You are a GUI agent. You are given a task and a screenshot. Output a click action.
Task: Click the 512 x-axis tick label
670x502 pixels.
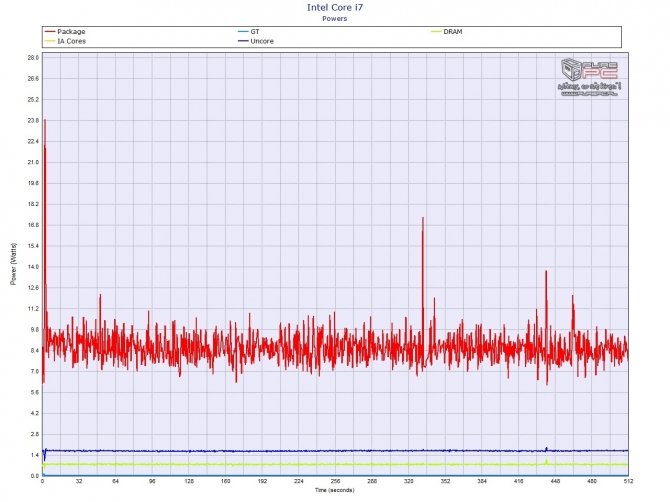pos(628,481)
